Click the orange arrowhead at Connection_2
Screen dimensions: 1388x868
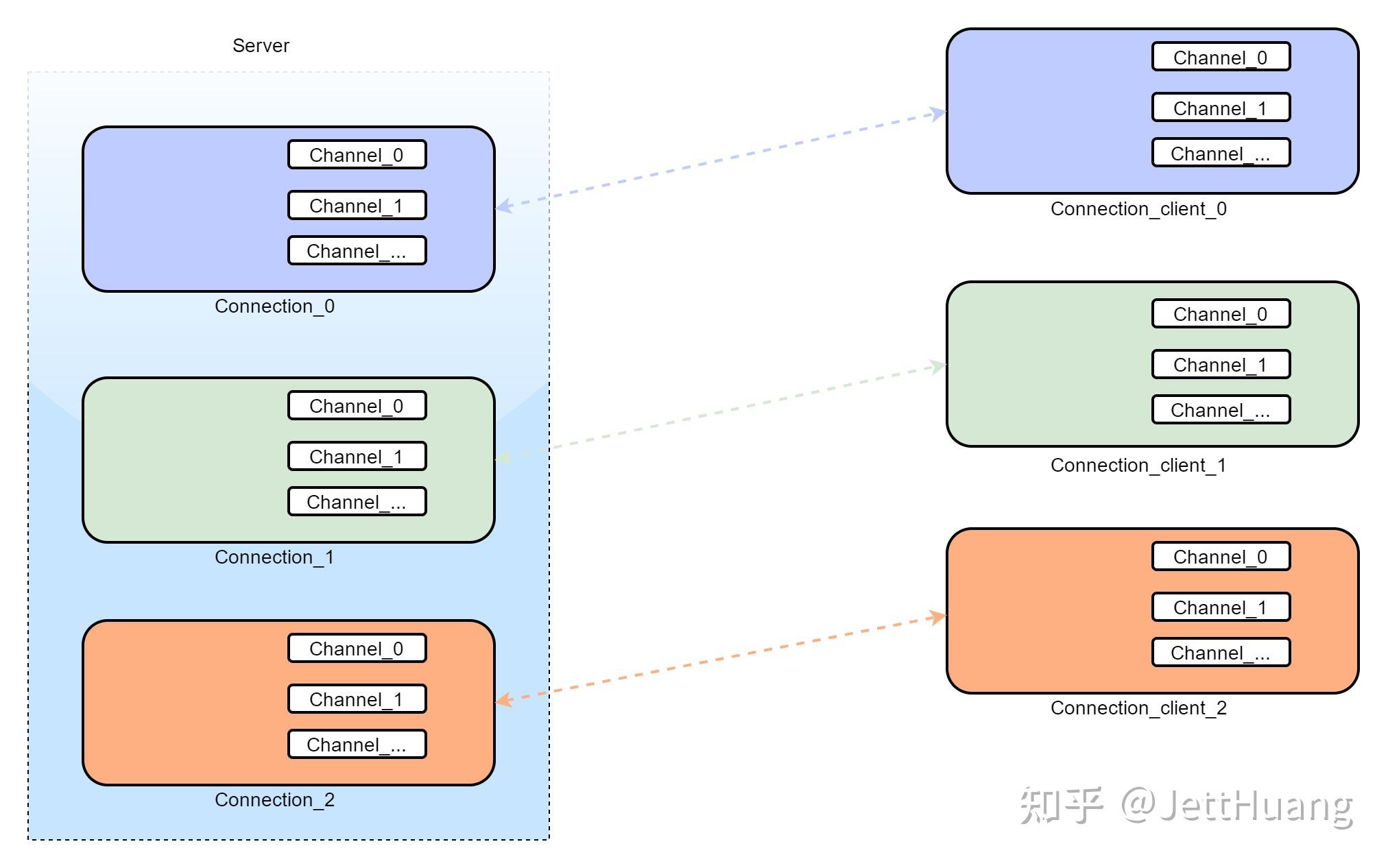pyautogui.click(x=504, y=699)
